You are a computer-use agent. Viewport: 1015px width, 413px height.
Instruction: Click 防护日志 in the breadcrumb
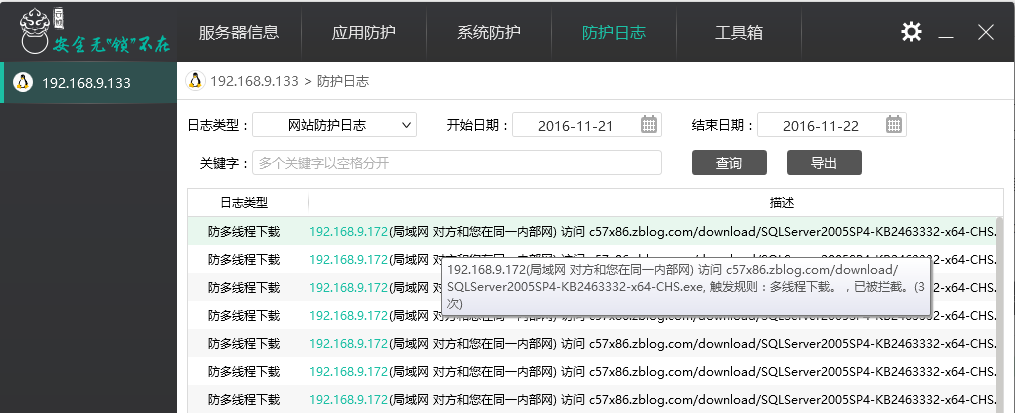pyautogui.click(x=342, y=81)
